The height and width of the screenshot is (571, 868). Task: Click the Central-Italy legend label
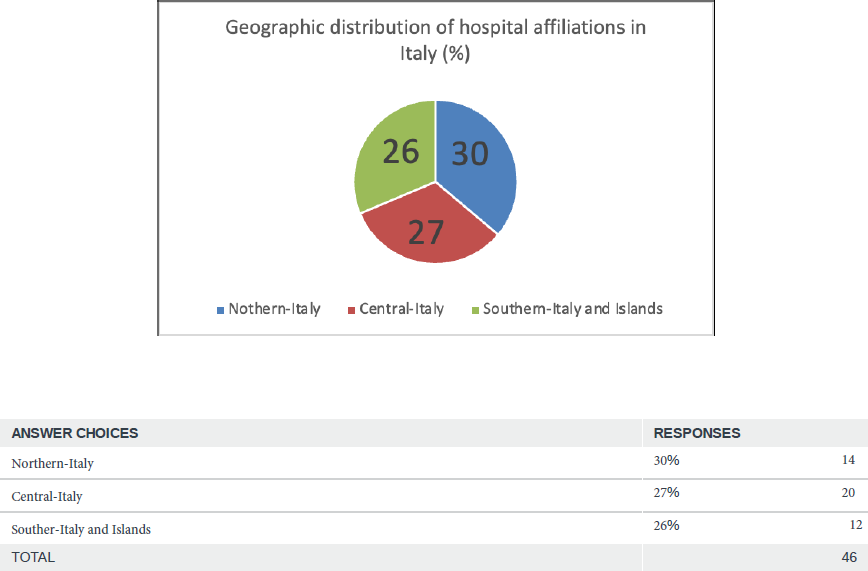[x=401, y=309]
